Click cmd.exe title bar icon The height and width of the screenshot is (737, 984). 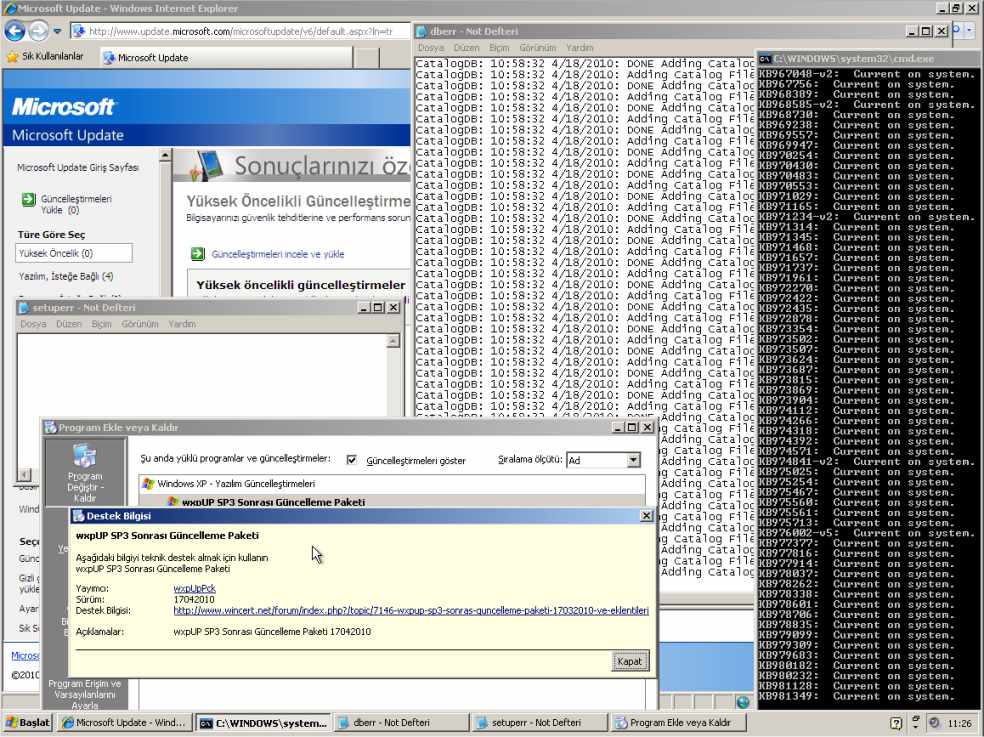[x=765, y=59]
